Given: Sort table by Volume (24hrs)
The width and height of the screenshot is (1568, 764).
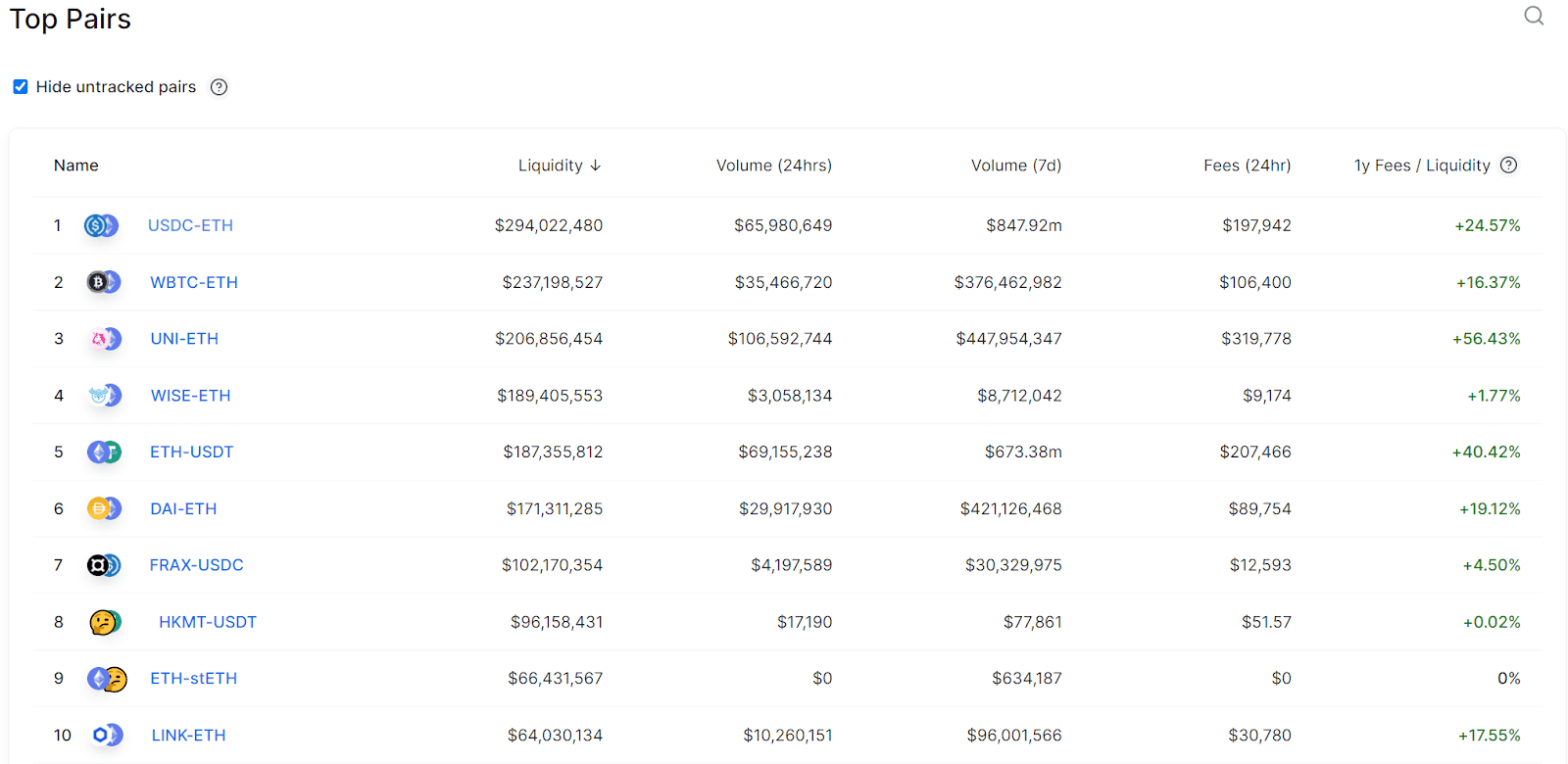Looking at the screenshot, I should coord(773,165).
